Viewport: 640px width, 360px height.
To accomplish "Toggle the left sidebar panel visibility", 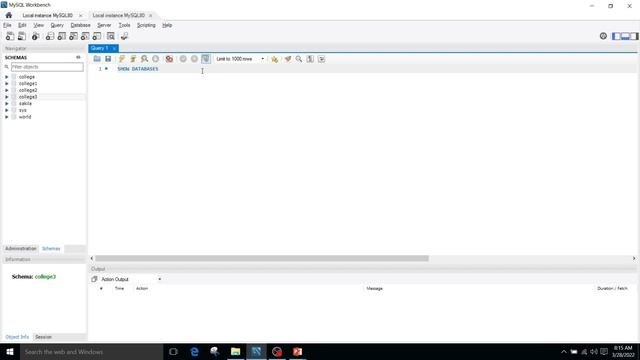I will pyautogui.click(x=616, y=36).
